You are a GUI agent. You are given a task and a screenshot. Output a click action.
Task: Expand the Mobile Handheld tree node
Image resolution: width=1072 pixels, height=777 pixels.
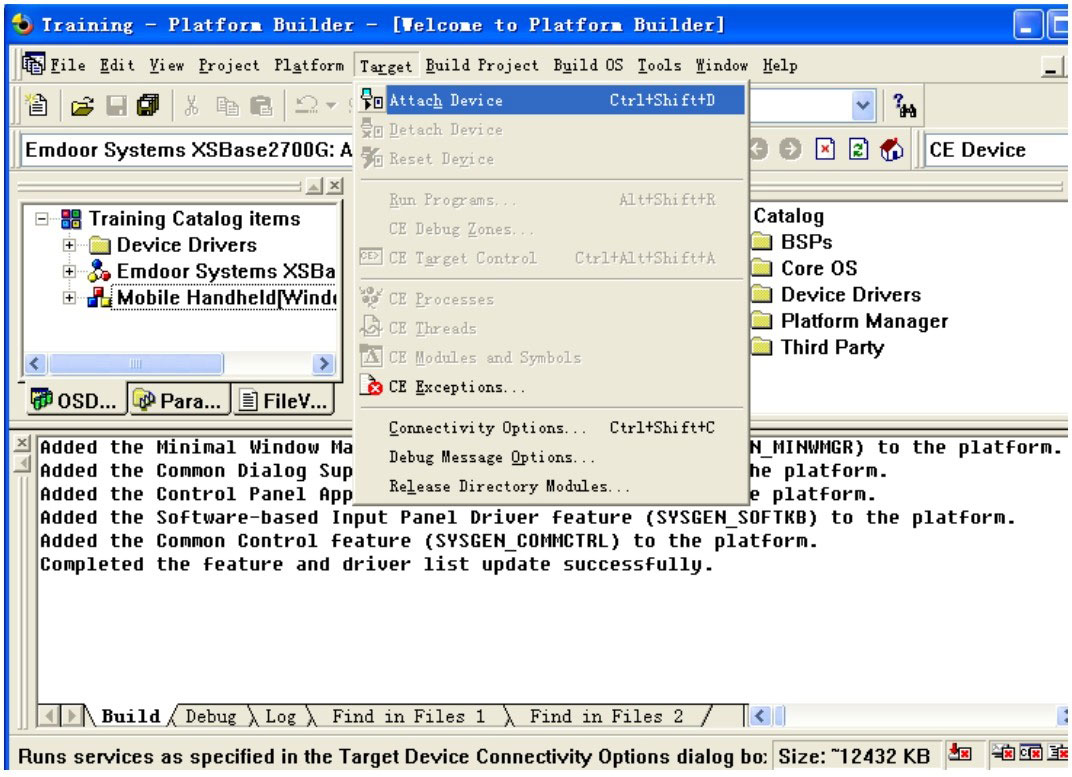(x=69, y=298)
